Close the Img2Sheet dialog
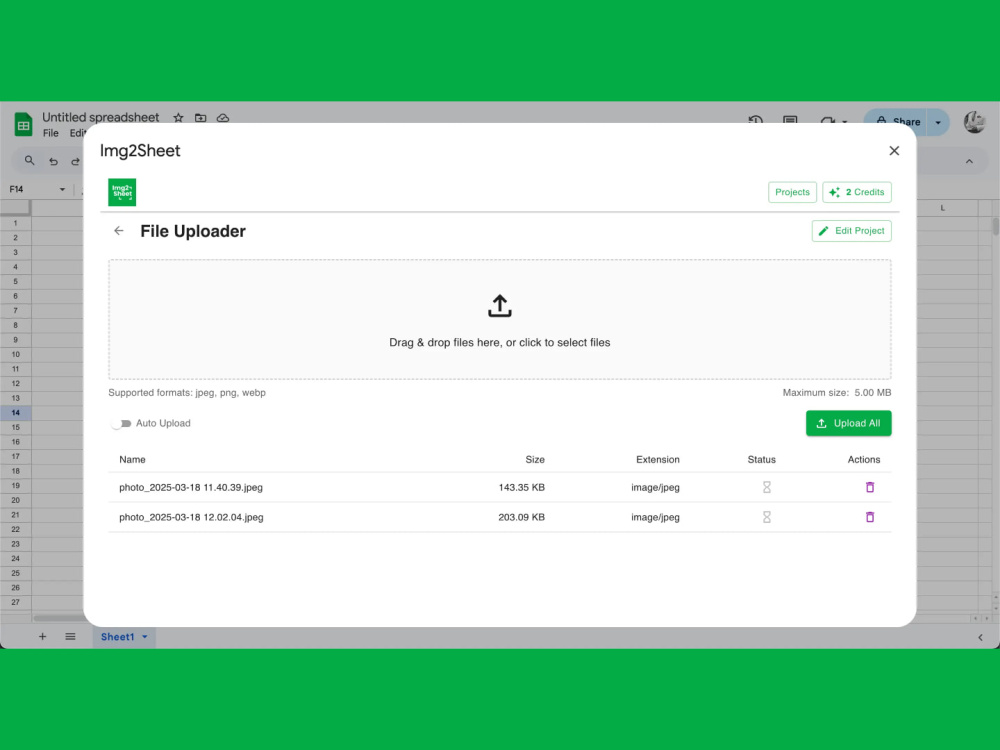This screenshot has width=1000, height=750. click(894, 151)
